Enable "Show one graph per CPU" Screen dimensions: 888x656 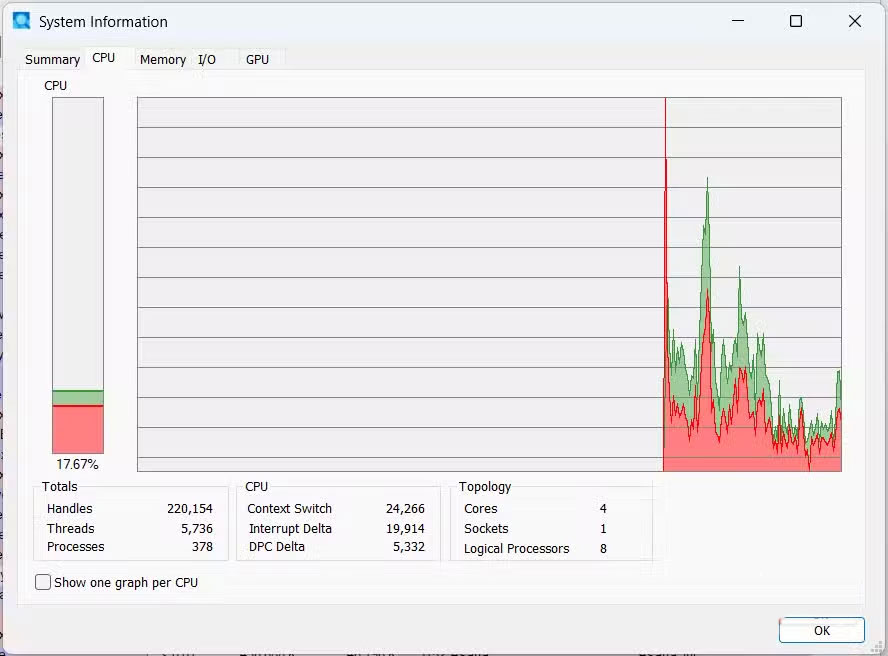(41, 581)
